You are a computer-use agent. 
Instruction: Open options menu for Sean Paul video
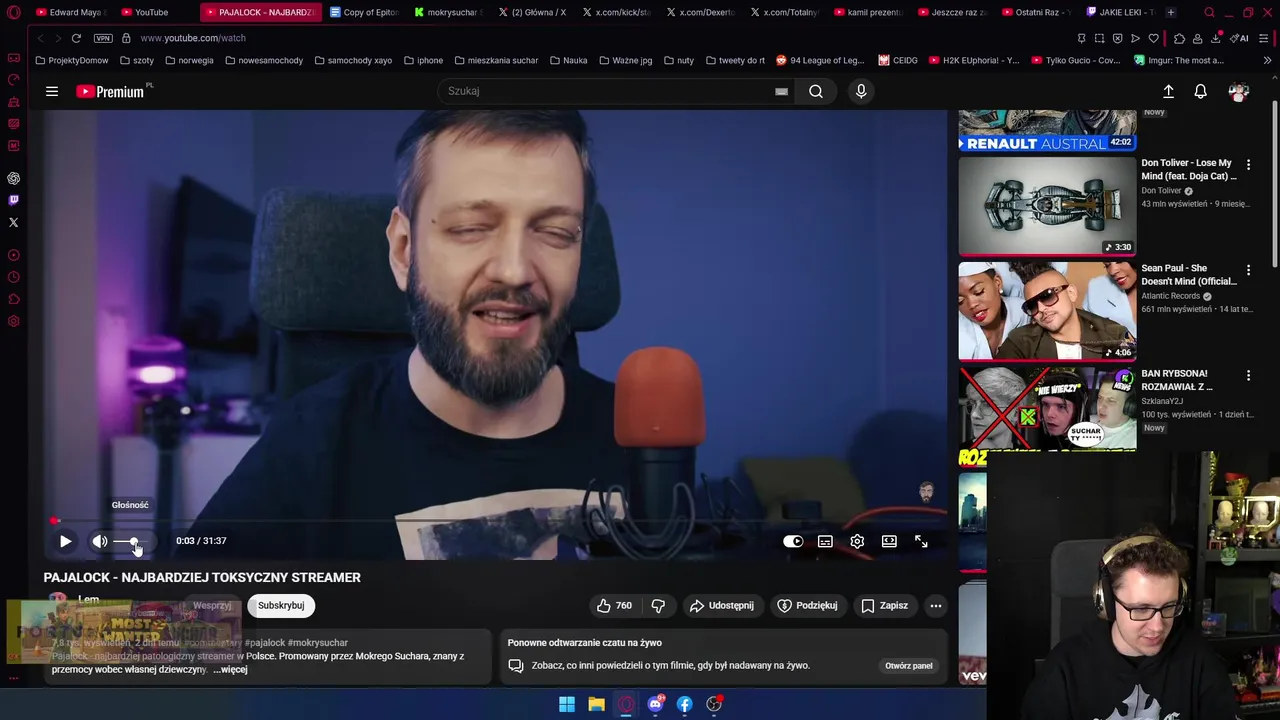tap(1248, 269)
